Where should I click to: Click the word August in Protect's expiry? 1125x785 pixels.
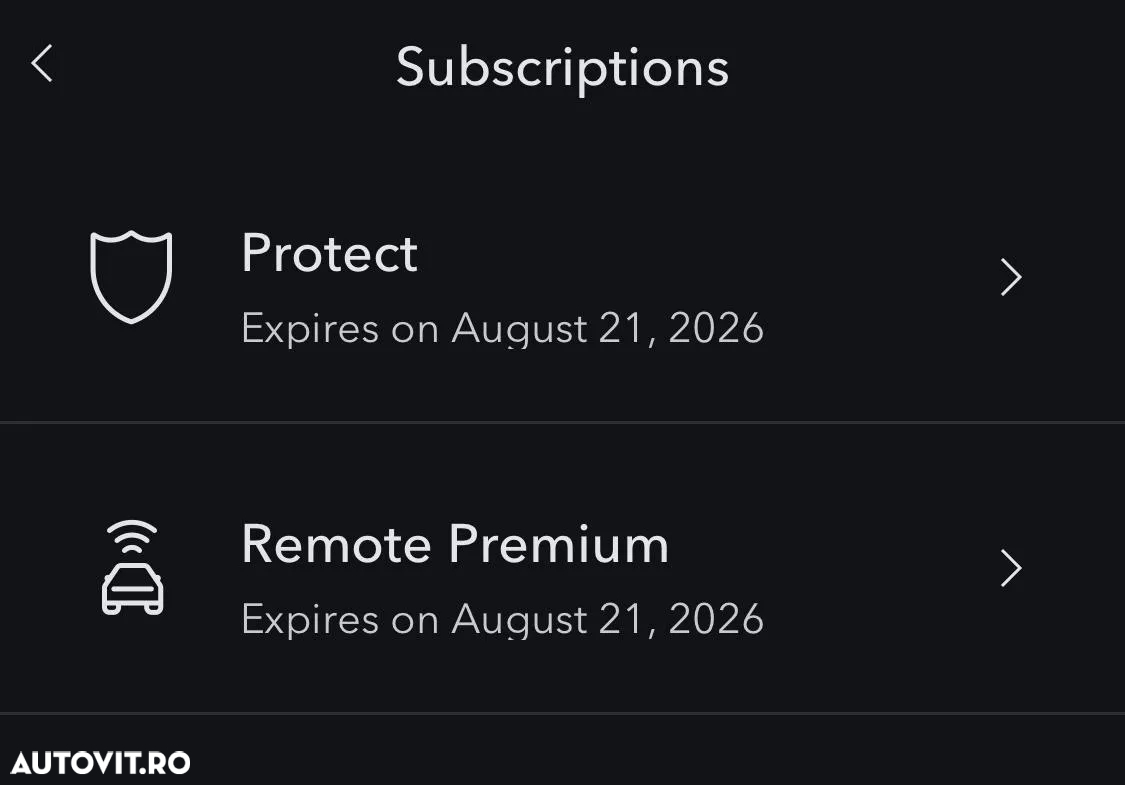coord(519,329)
